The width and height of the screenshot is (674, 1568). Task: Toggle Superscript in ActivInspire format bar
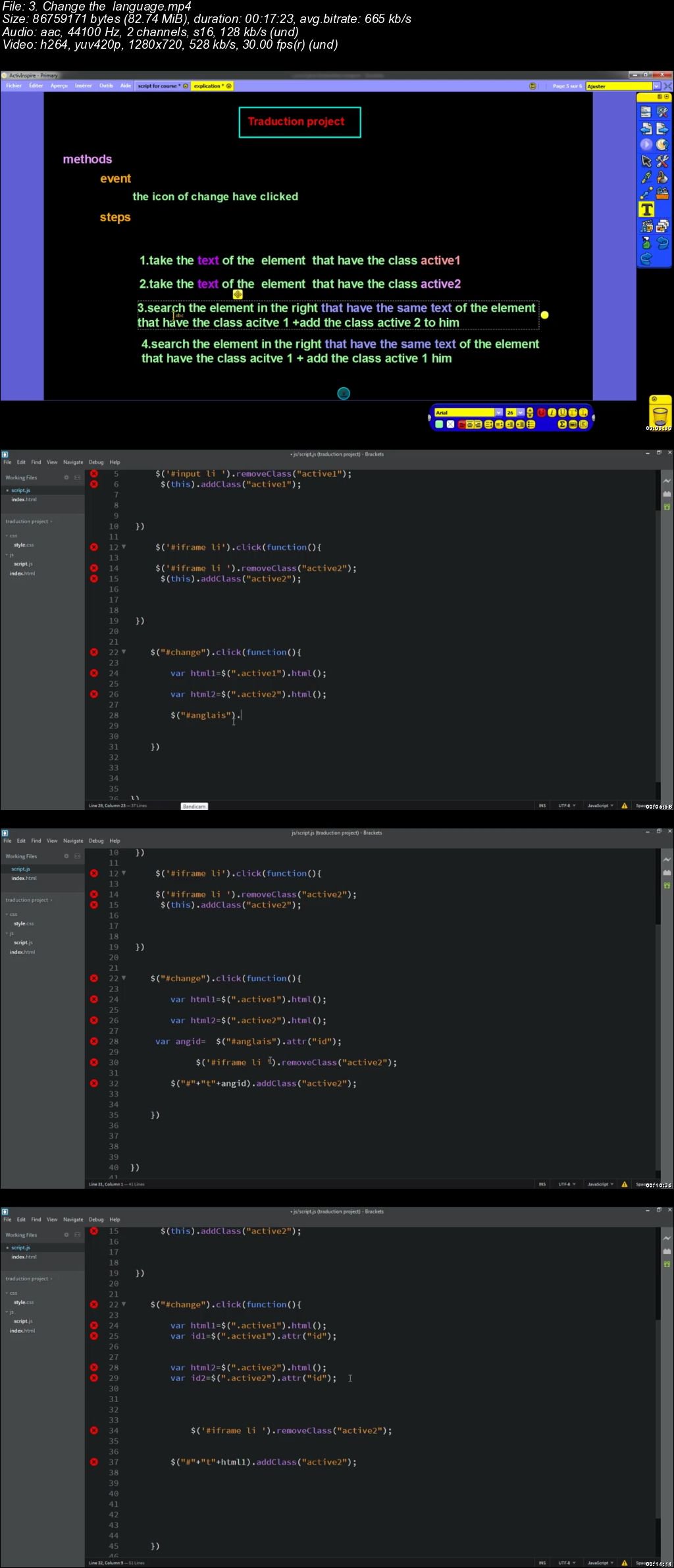click(x=573, y=413)
